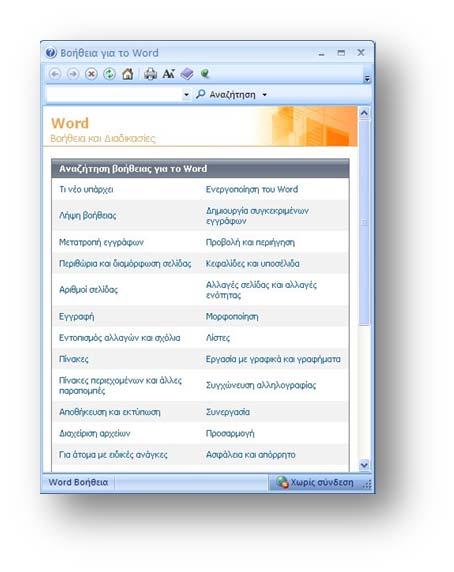Open Για άτομα με ειδικές ανάγκες link
The image size is (454, 572).
click(x=113, y=455)
